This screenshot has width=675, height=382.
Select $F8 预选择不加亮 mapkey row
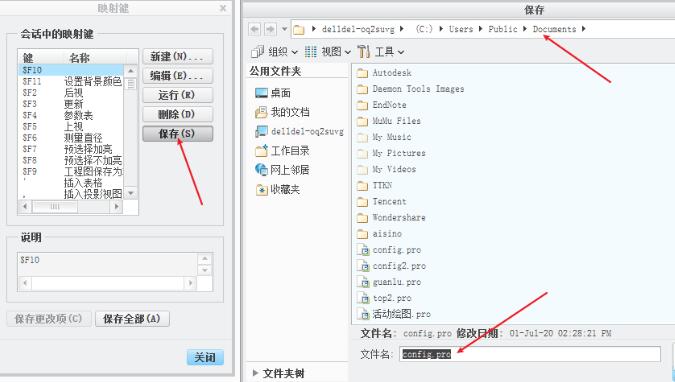(x=71, y=160)
